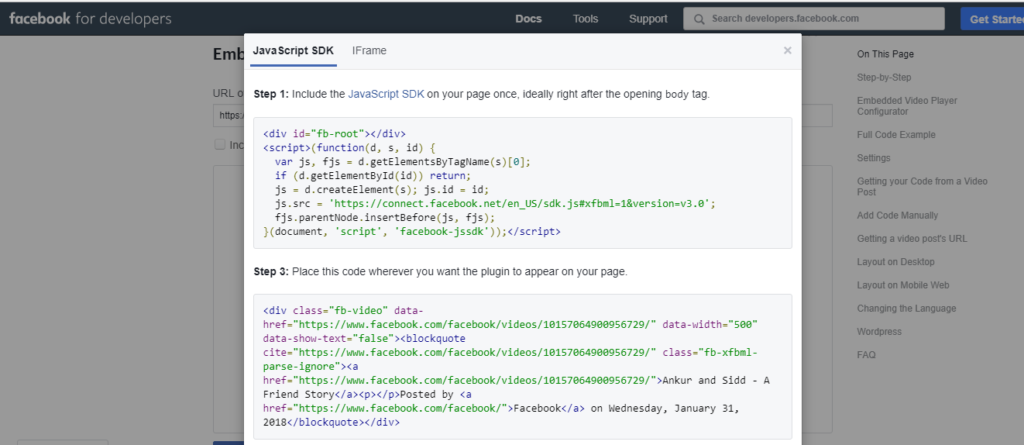Jump to the FAQ section
This screenshot has width=1024, height=445.
pos(866,355)
